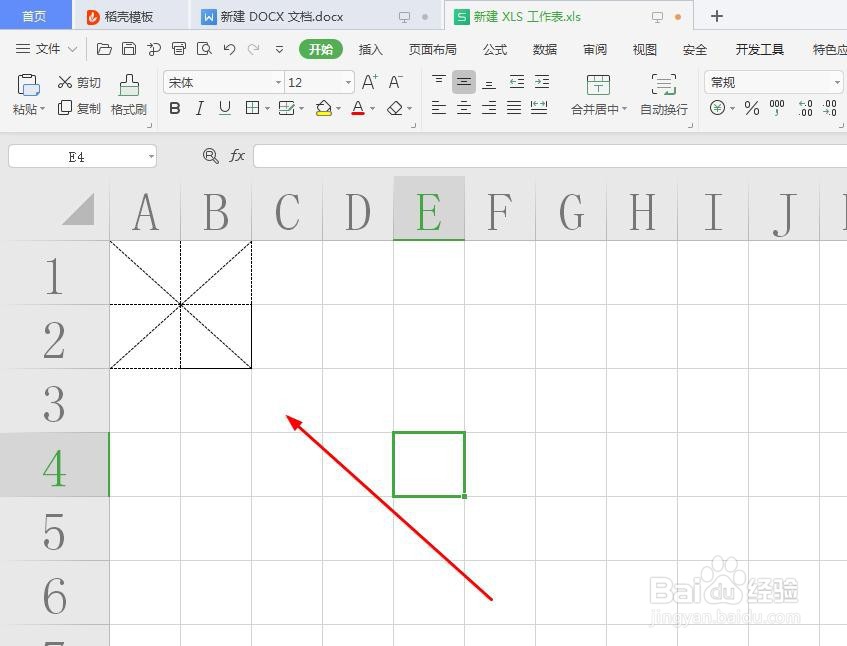The image size is (847, 646).
Task: Decrease indent icon
Action: pos(517,82)
